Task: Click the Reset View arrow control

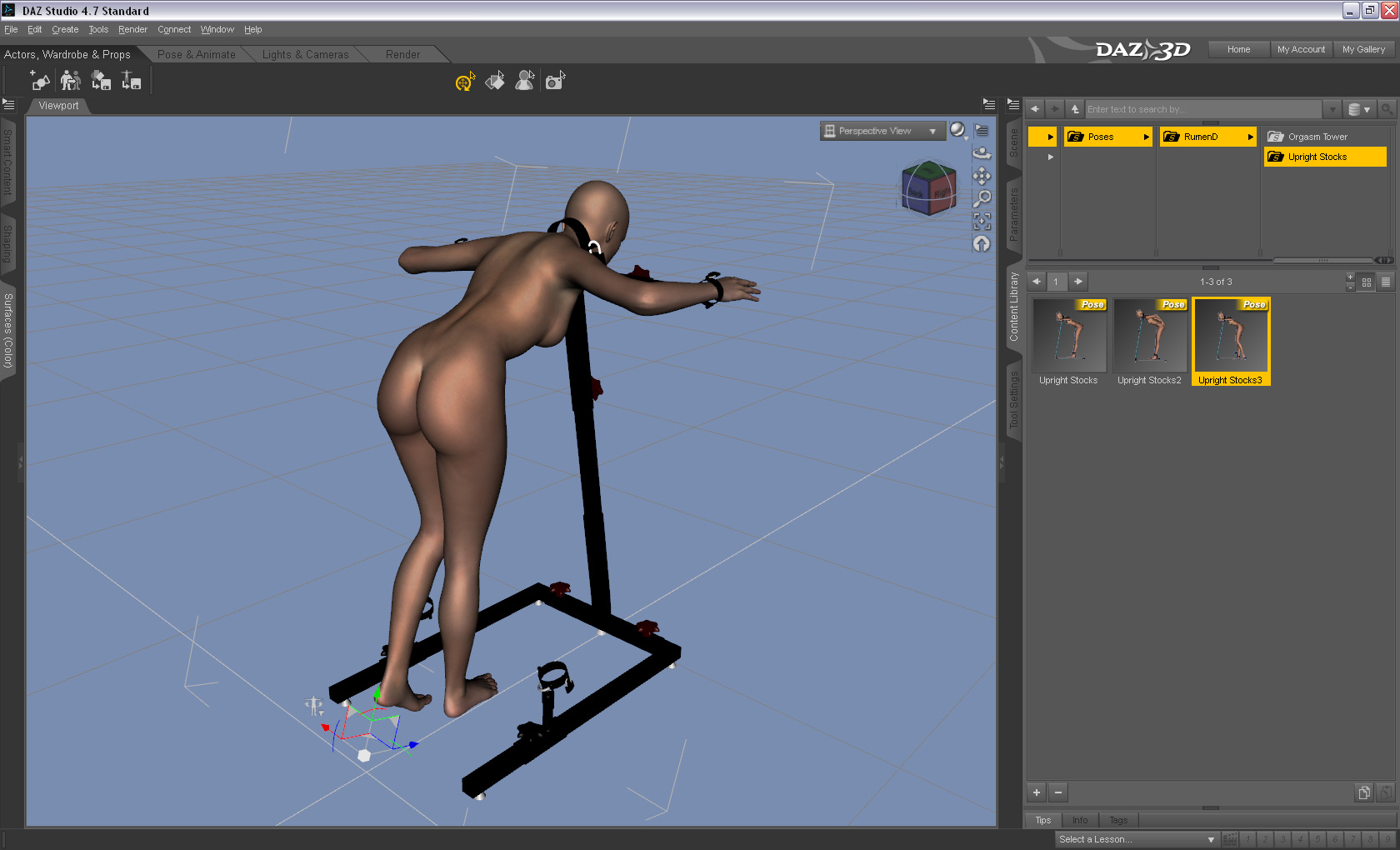Action: (982, 243)
